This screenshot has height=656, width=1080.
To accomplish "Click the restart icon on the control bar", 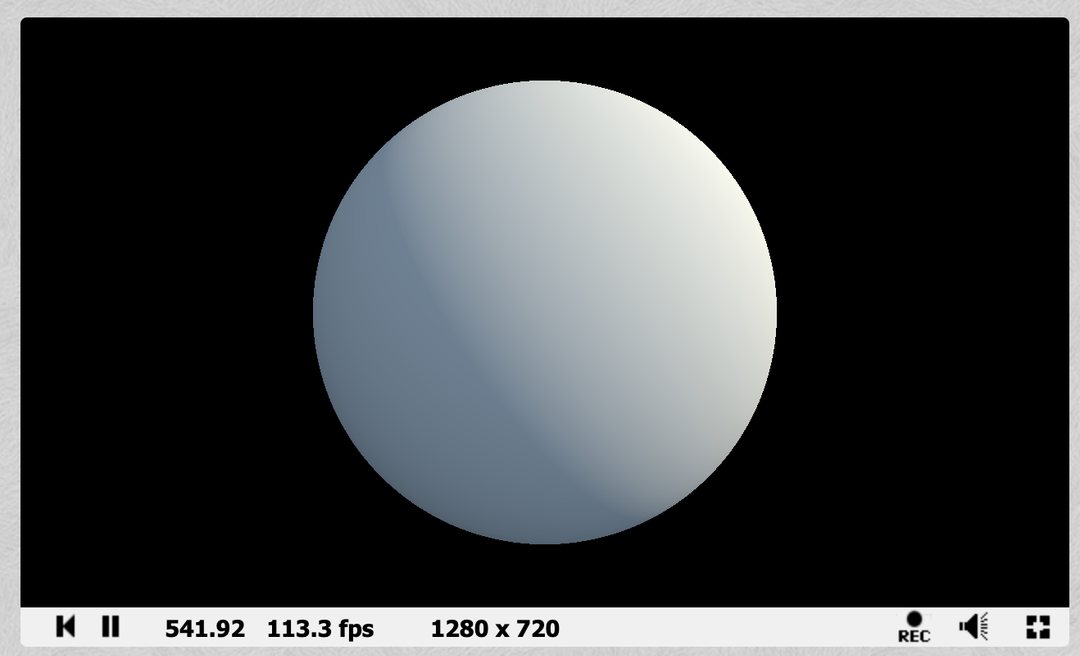I will point(66,627).
